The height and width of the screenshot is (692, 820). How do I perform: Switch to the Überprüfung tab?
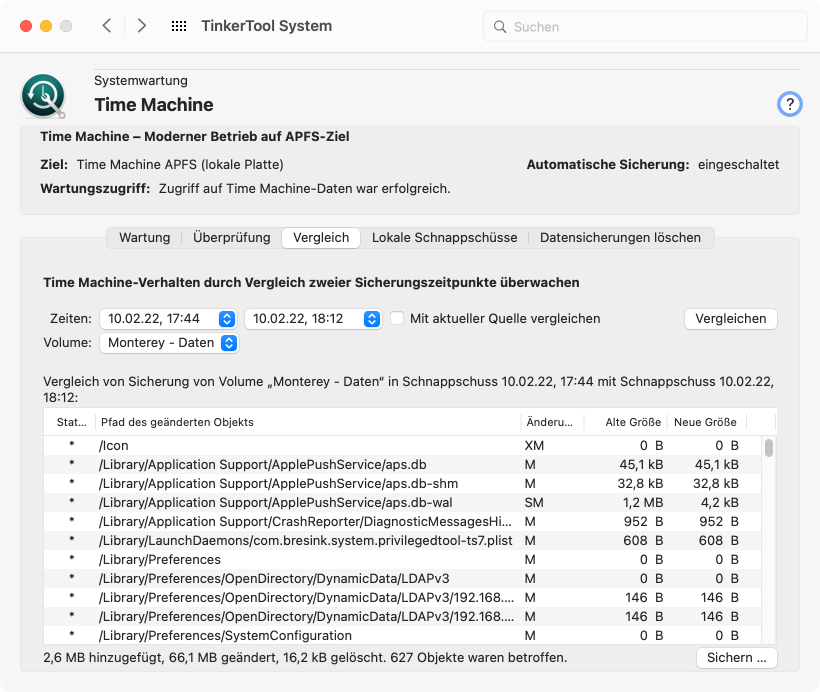[x=232, y=237]
